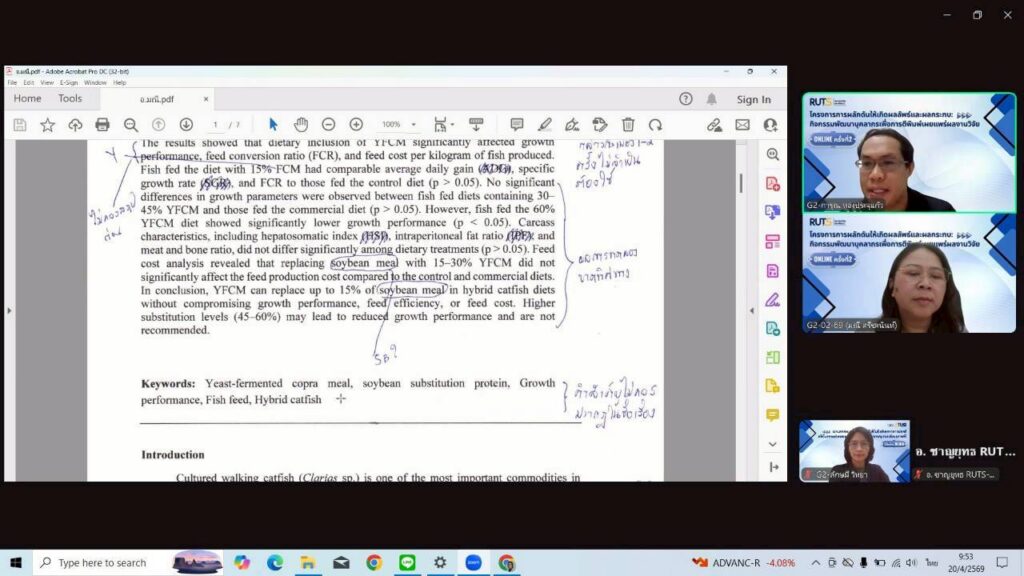Expand more tools chevron in right sidebar
Viewport: 1024px width, 576px height.
(x=772, y=444)
